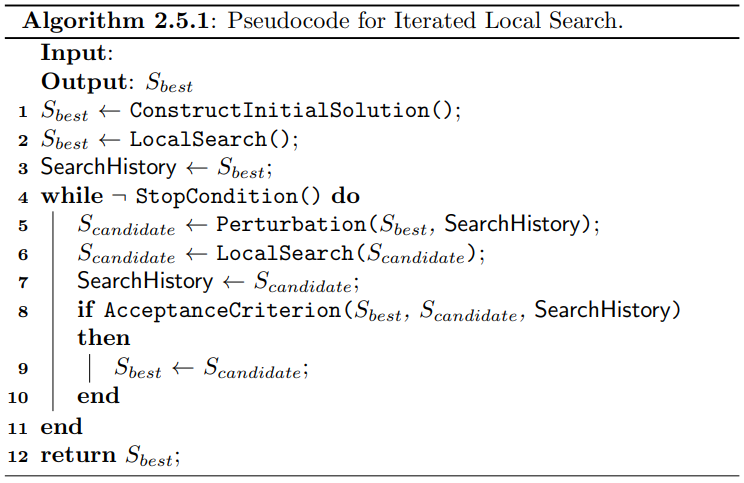Viewport: 744px width, 483px height.
Task: Click the if keyword on line 8
Action: [x=86, y=309]
